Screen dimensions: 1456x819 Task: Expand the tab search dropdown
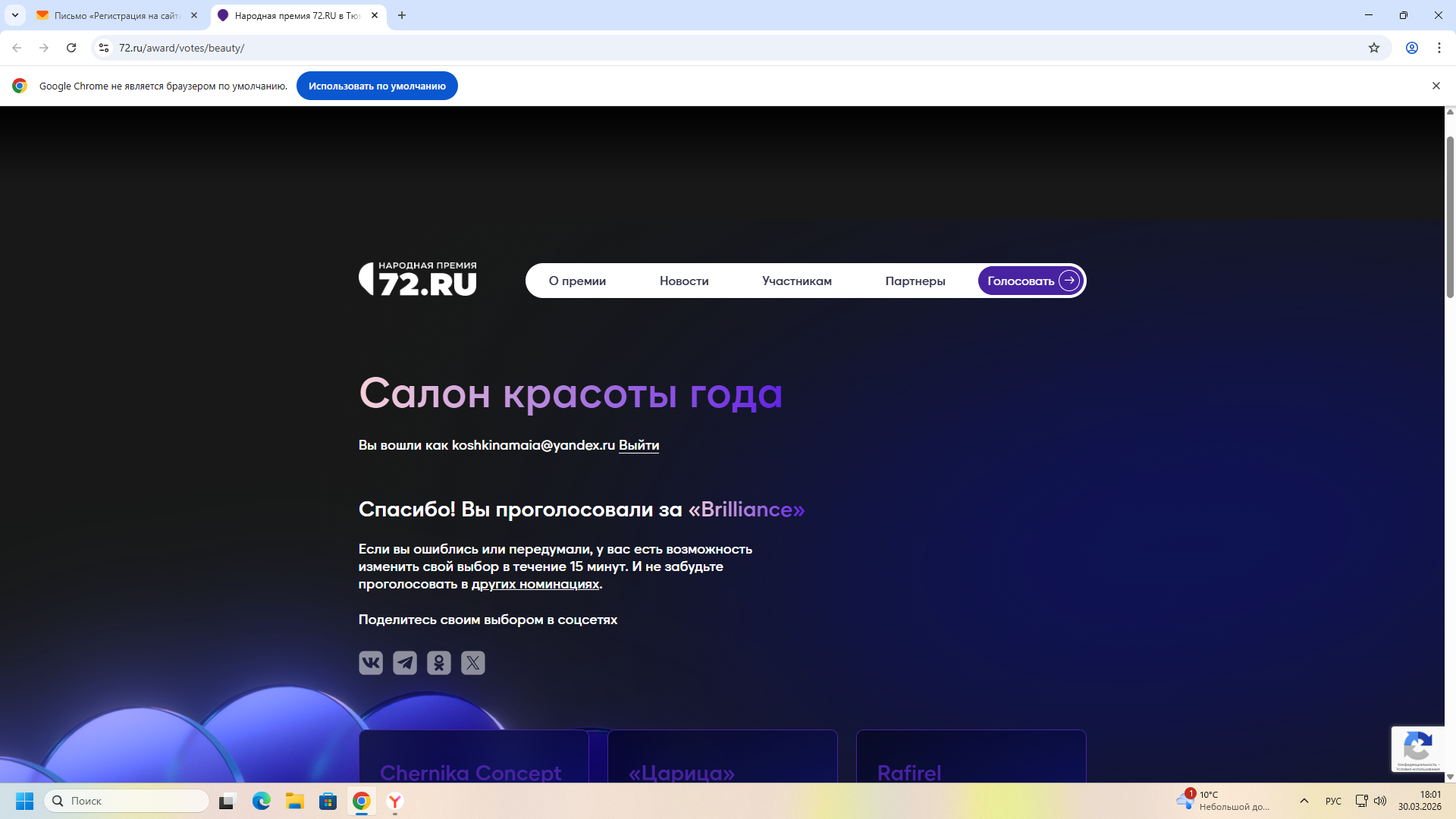pos(14,15)
